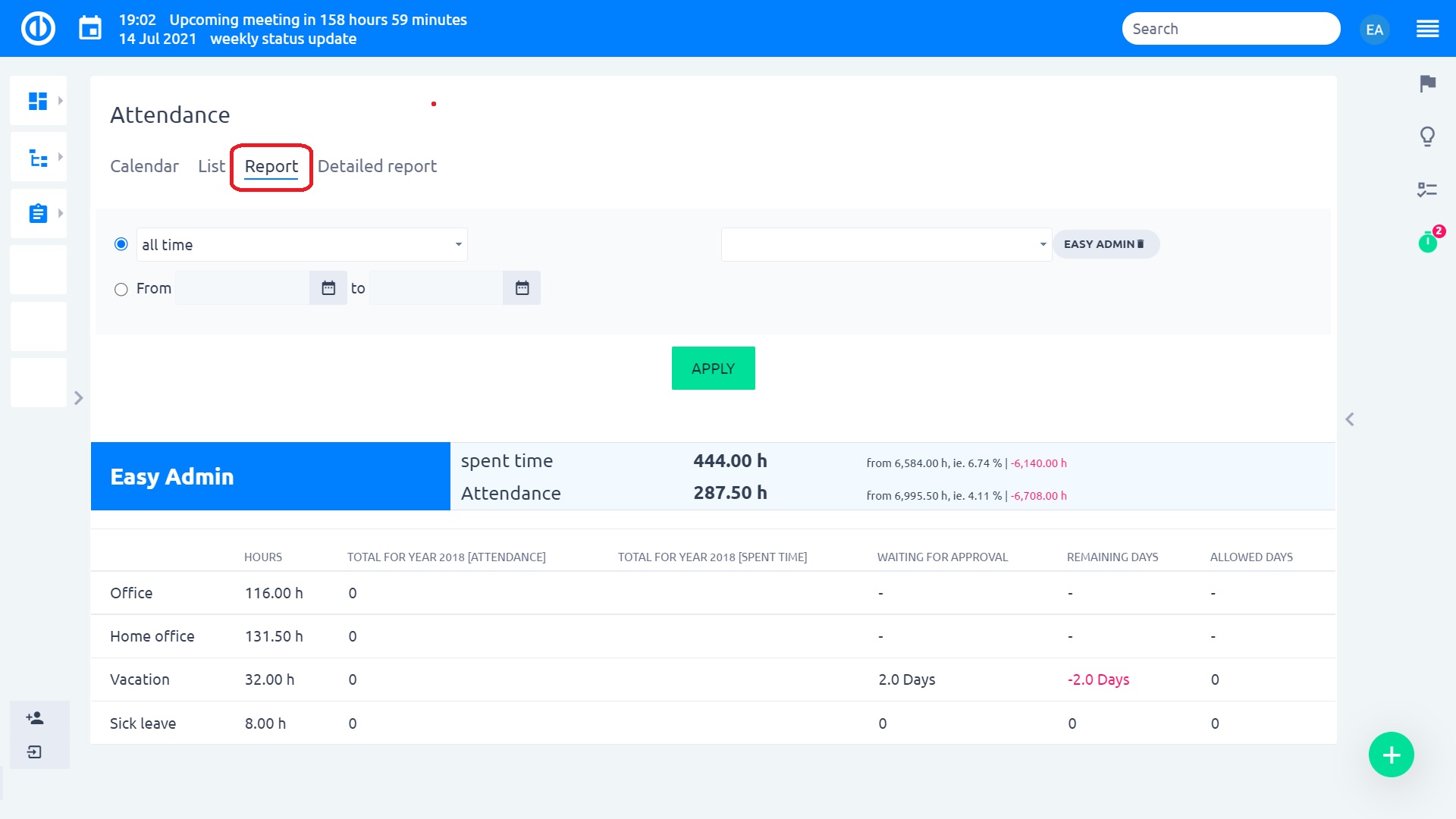
Task: Click the From date input field
Action: coord(242,288)
